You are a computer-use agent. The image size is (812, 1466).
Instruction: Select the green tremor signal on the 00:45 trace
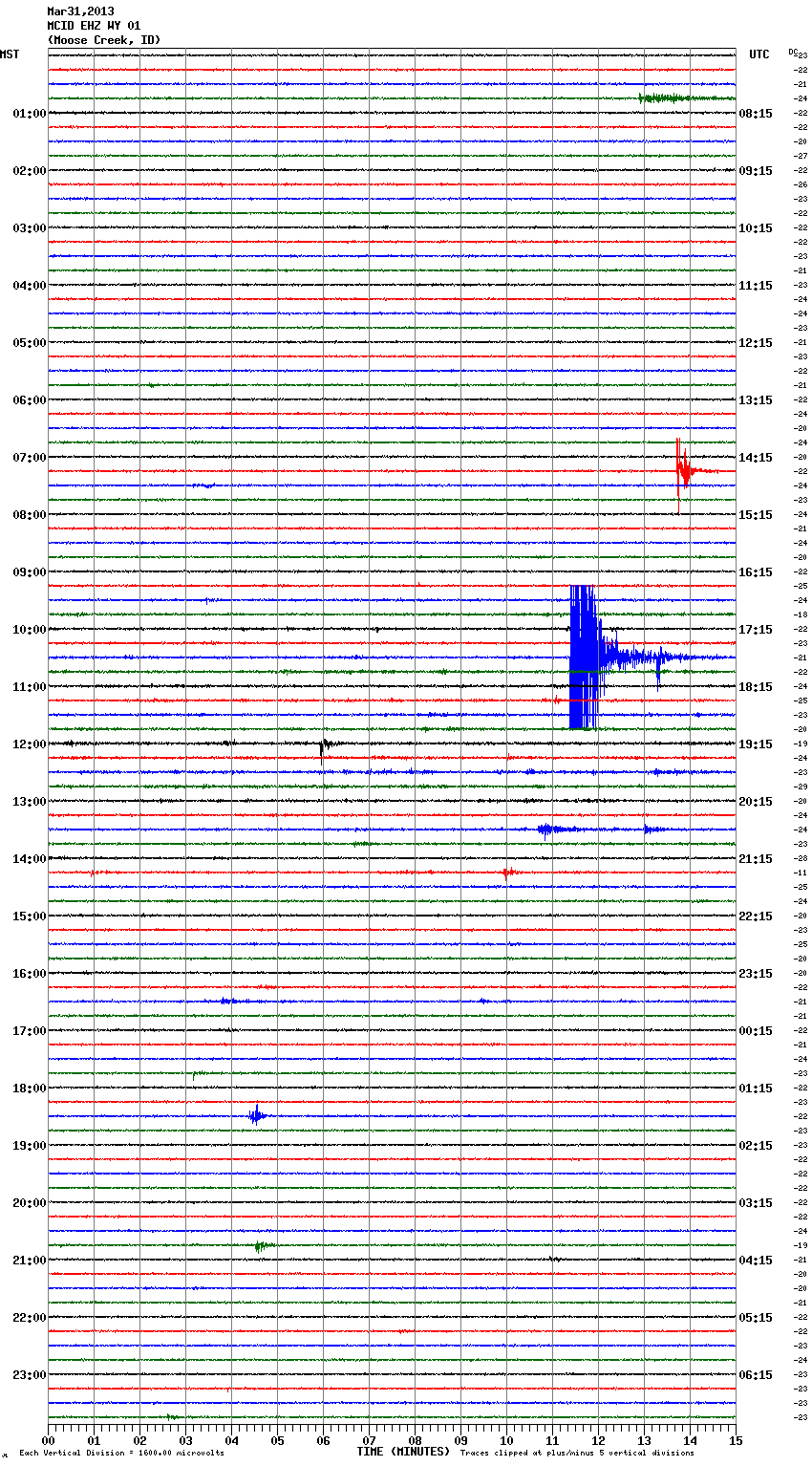[669, 98]
